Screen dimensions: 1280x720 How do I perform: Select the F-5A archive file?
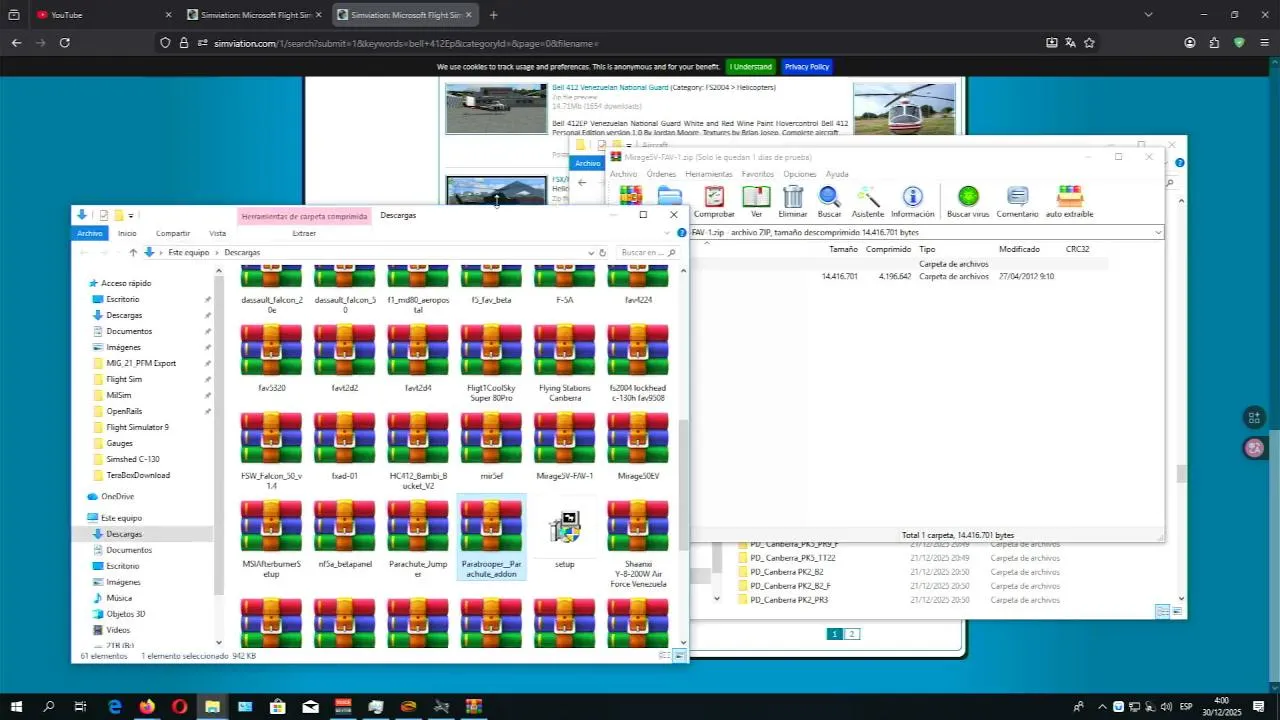point(565,286)
